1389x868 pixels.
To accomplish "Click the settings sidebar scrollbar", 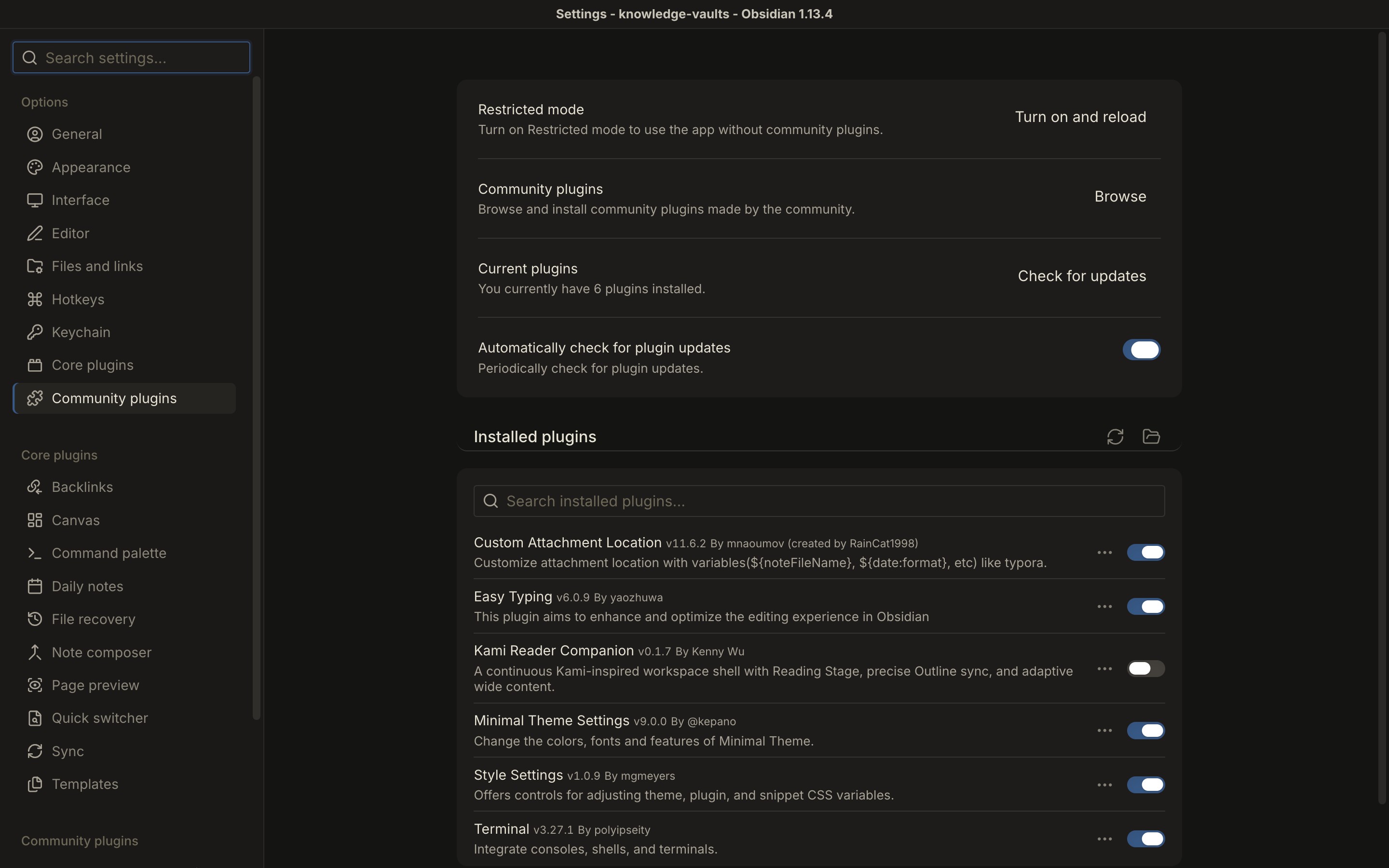I will coord(257,397).
